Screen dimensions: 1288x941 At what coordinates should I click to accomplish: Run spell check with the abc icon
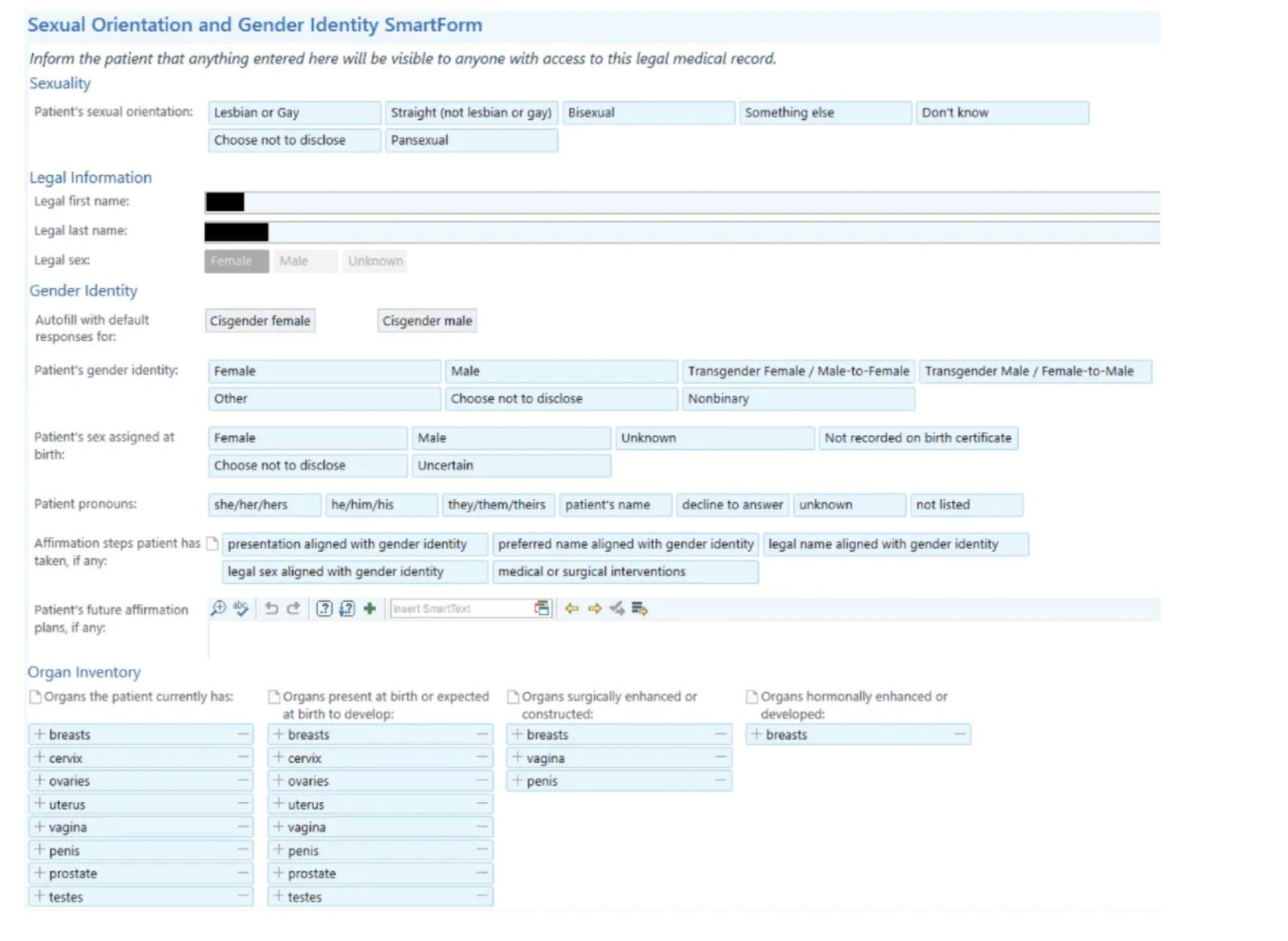(241, 609)
